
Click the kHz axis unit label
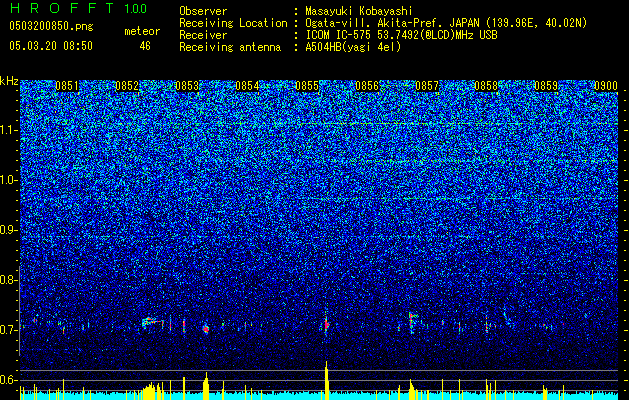(9, 81)
